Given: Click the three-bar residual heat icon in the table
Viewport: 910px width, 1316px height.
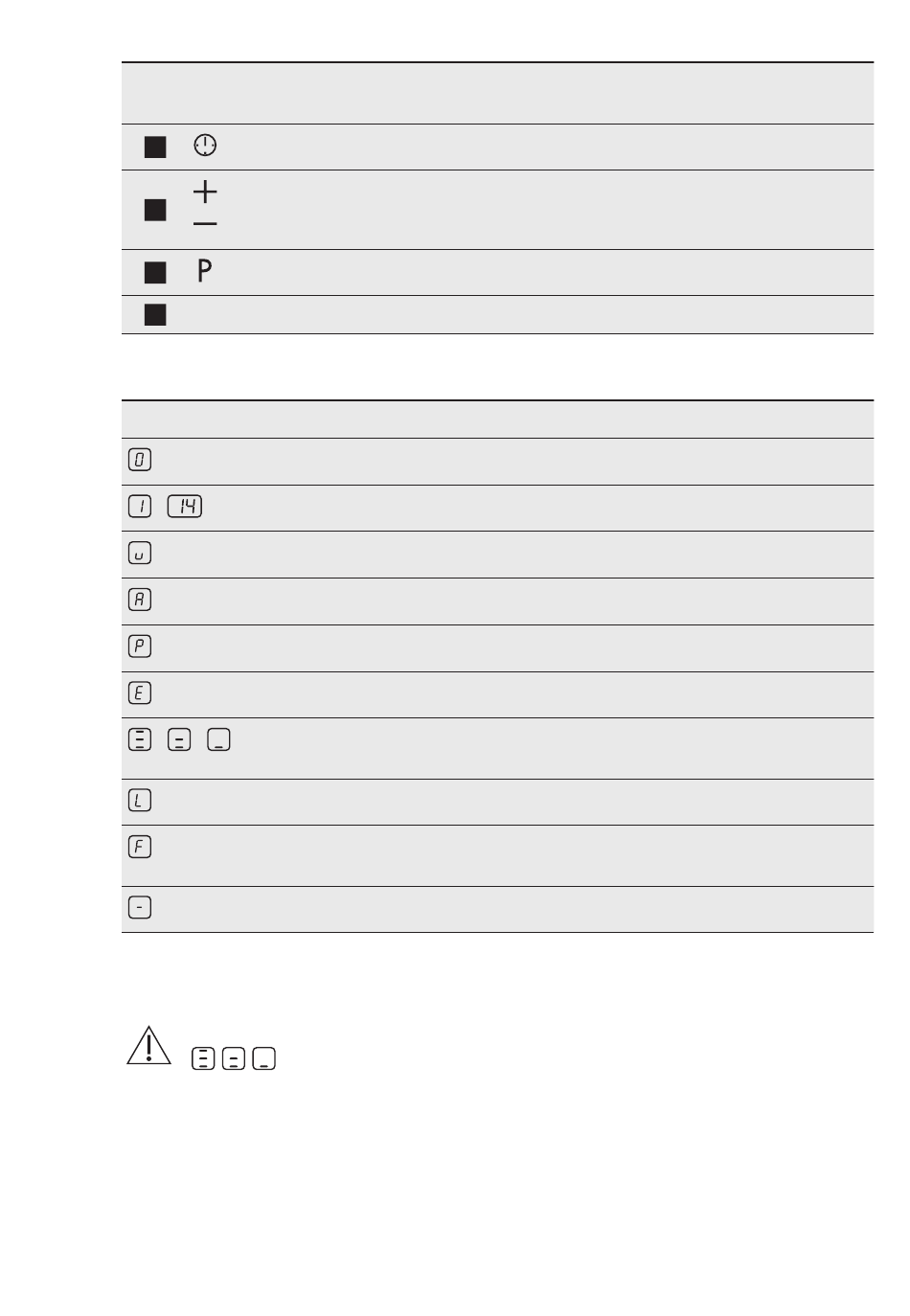Looking at the screenshot, I should tap(139, 739).
